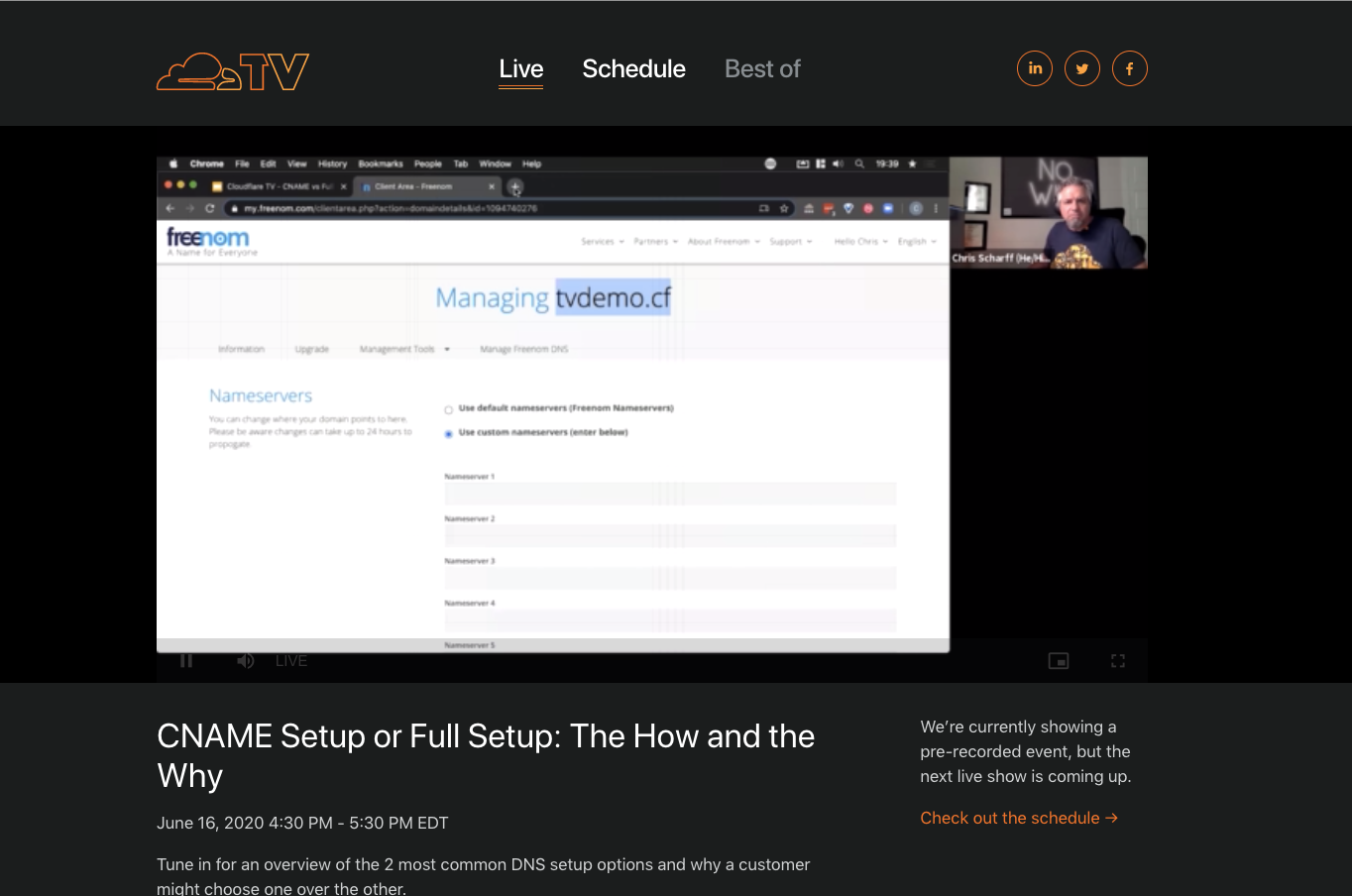This screenshot has height=896, width=1352.
Task: Select Use custom nameservers option
Action: pyautogui.click(x=447, y=433)
